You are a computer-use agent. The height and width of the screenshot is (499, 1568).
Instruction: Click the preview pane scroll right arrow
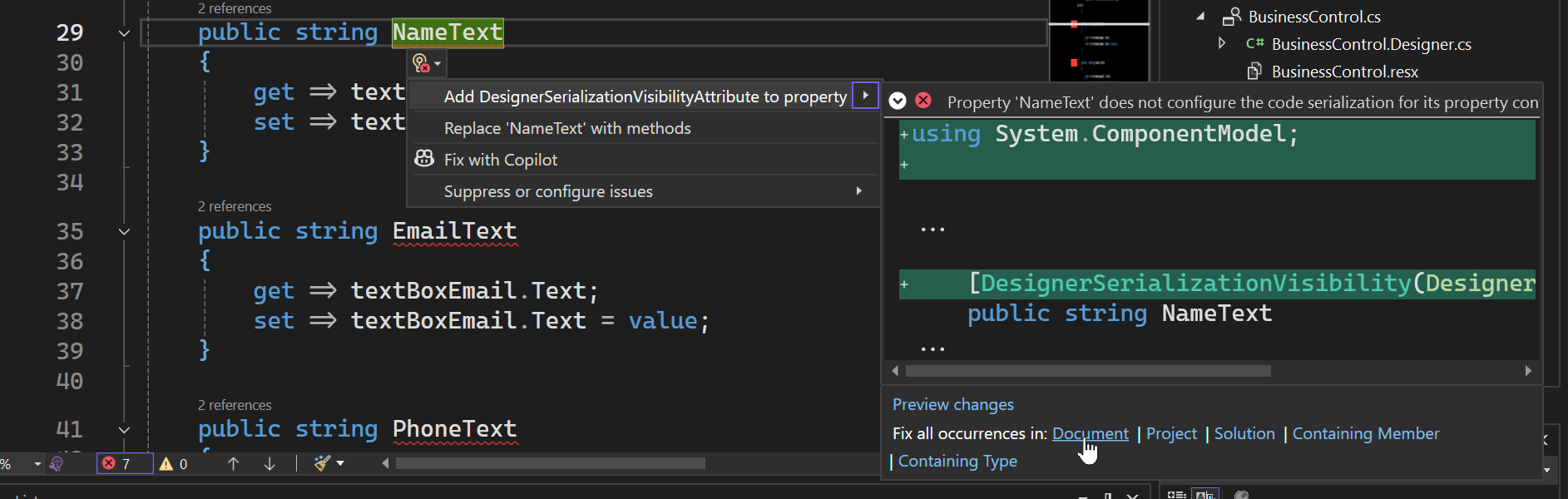click(1528, 371)
